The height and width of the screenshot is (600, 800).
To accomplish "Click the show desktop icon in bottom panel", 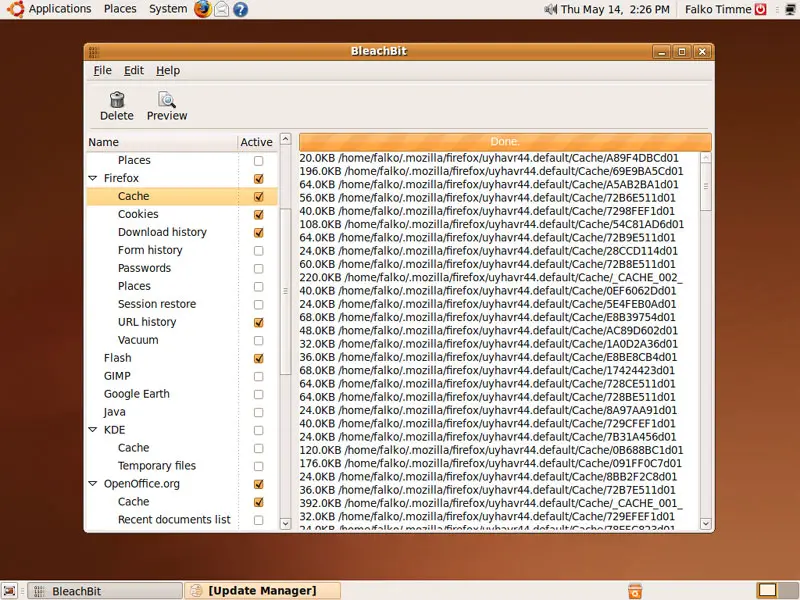I will [9, 591].
